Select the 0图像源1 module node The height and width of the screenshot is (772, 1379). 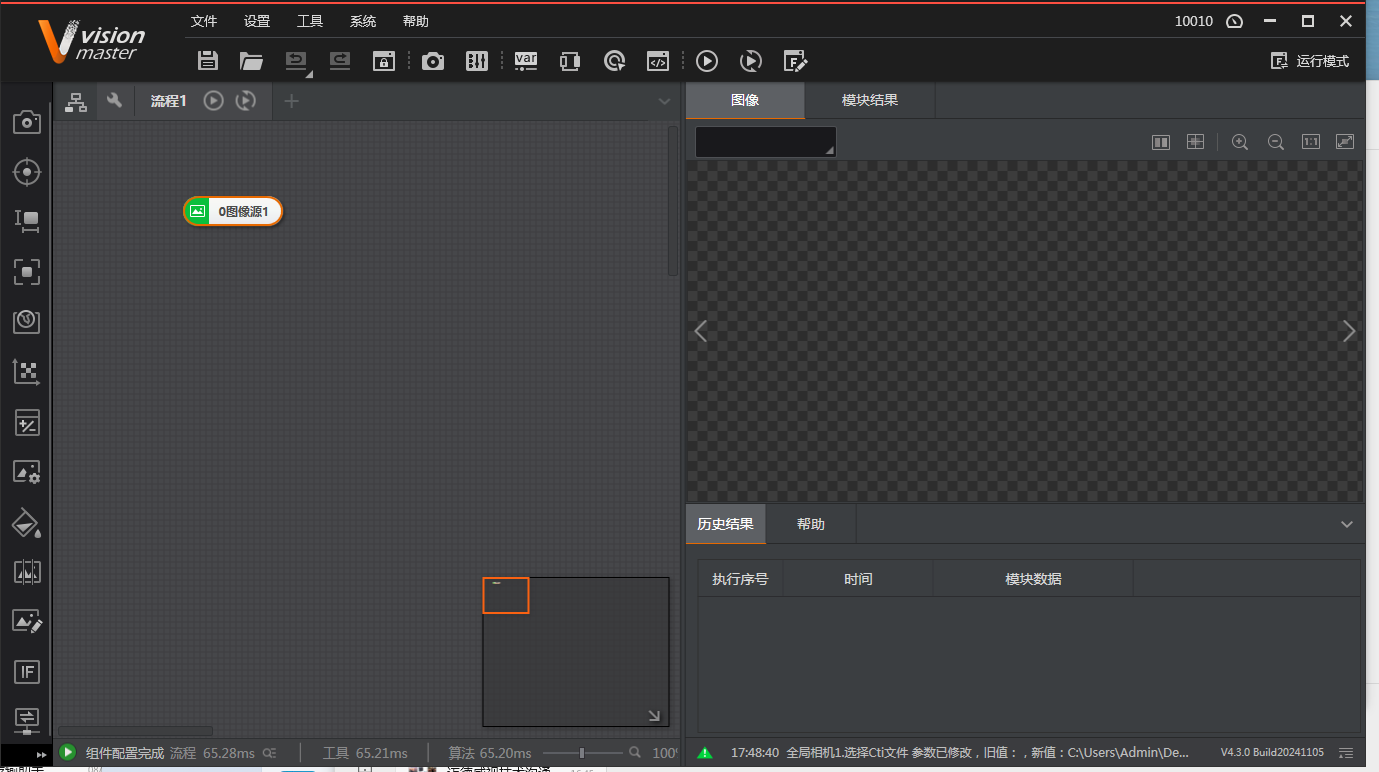[x=233, y=211]
